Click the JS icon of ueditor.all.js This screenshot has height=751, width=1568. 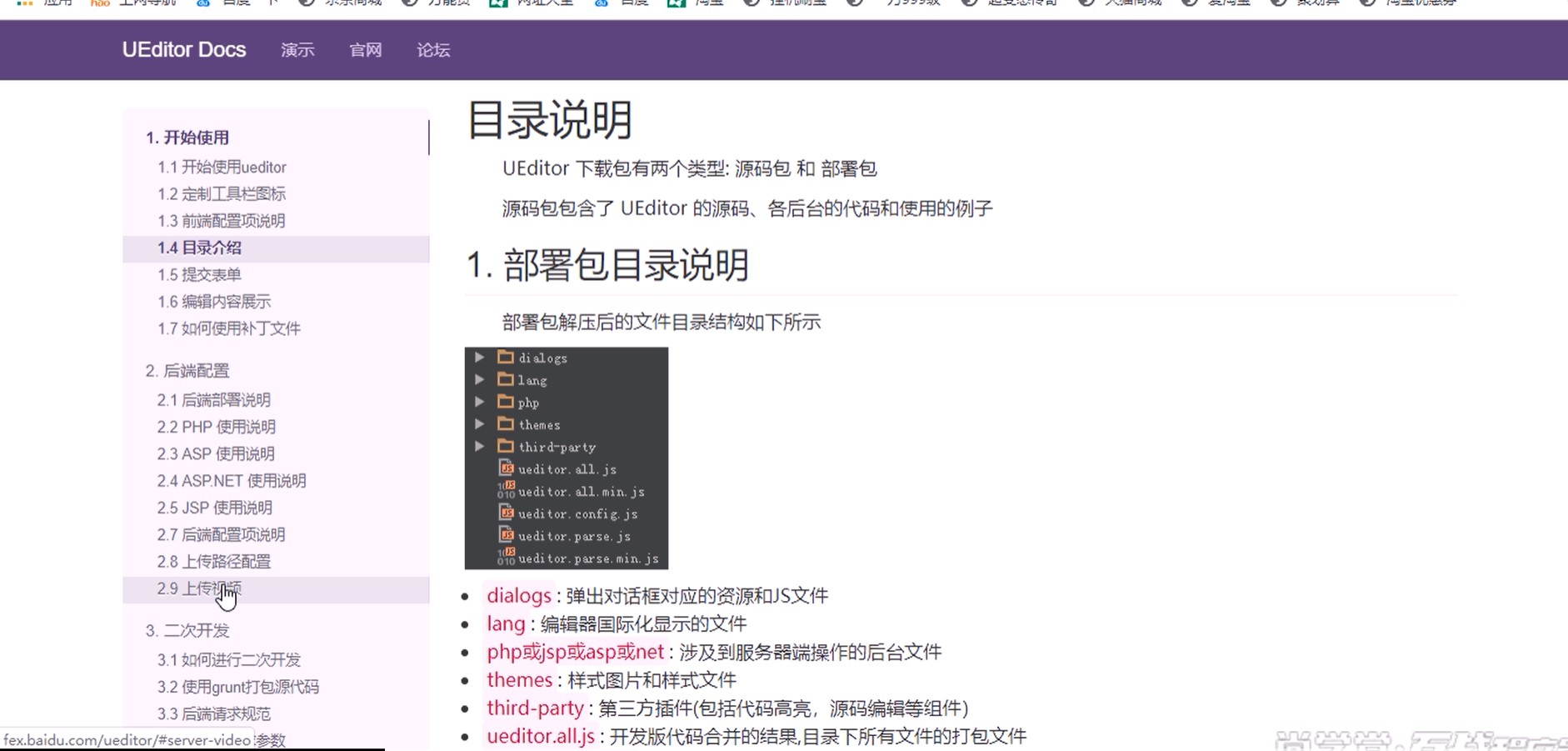[x=506, y=468]
